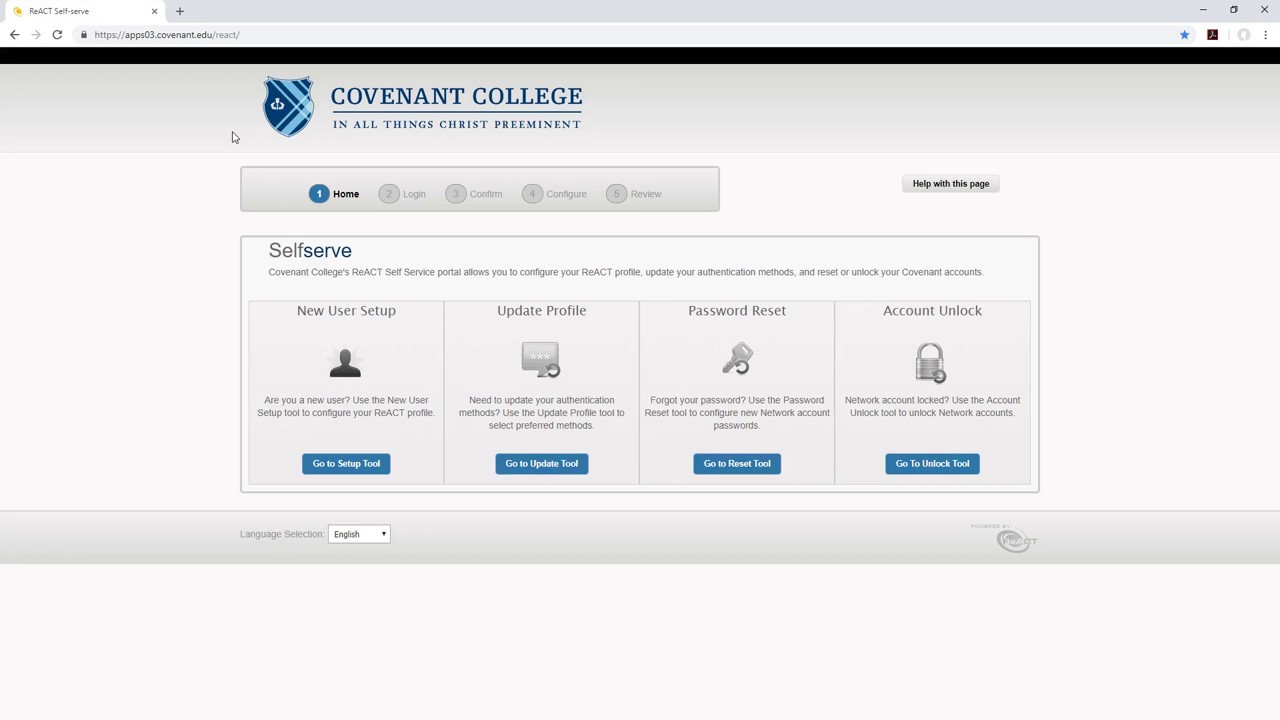This screenshot has width=1280, height=720.
Task: Select step 3 Confirm in wizard
Action: (x=475, y=194)
